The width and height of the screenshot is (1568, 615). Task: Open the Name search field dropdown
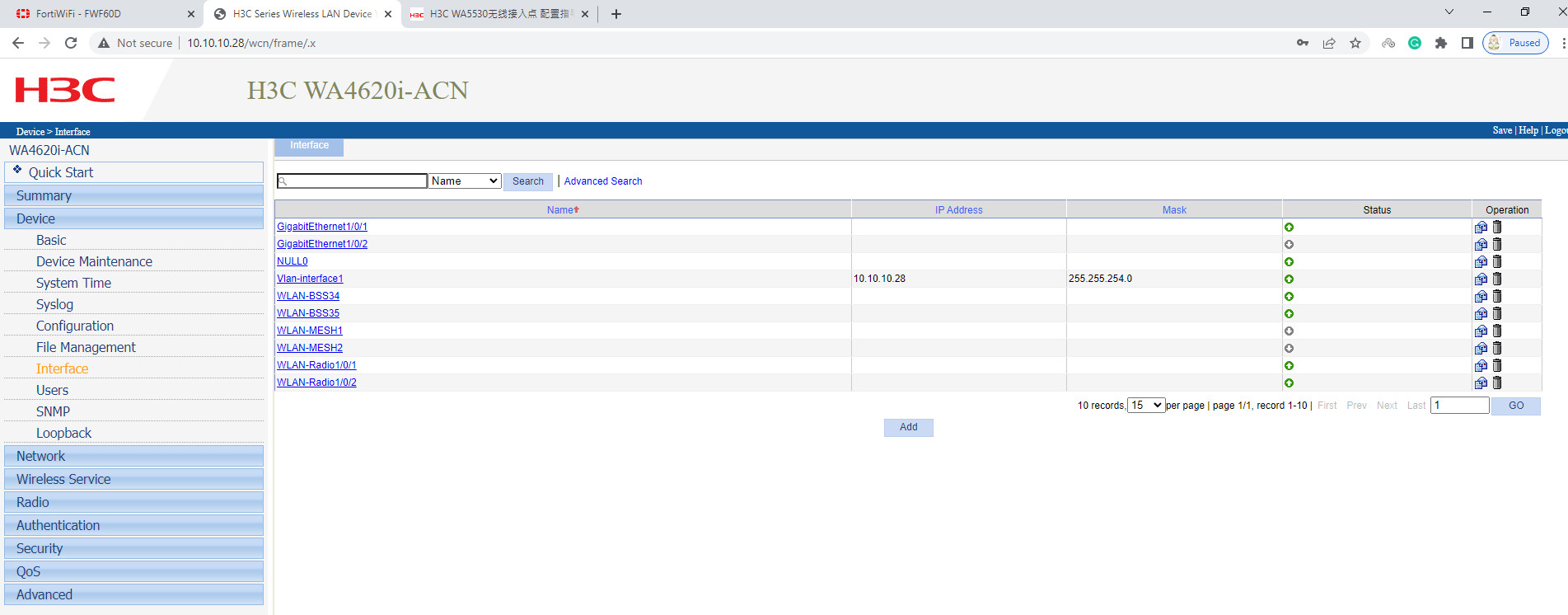pos(465,181)
